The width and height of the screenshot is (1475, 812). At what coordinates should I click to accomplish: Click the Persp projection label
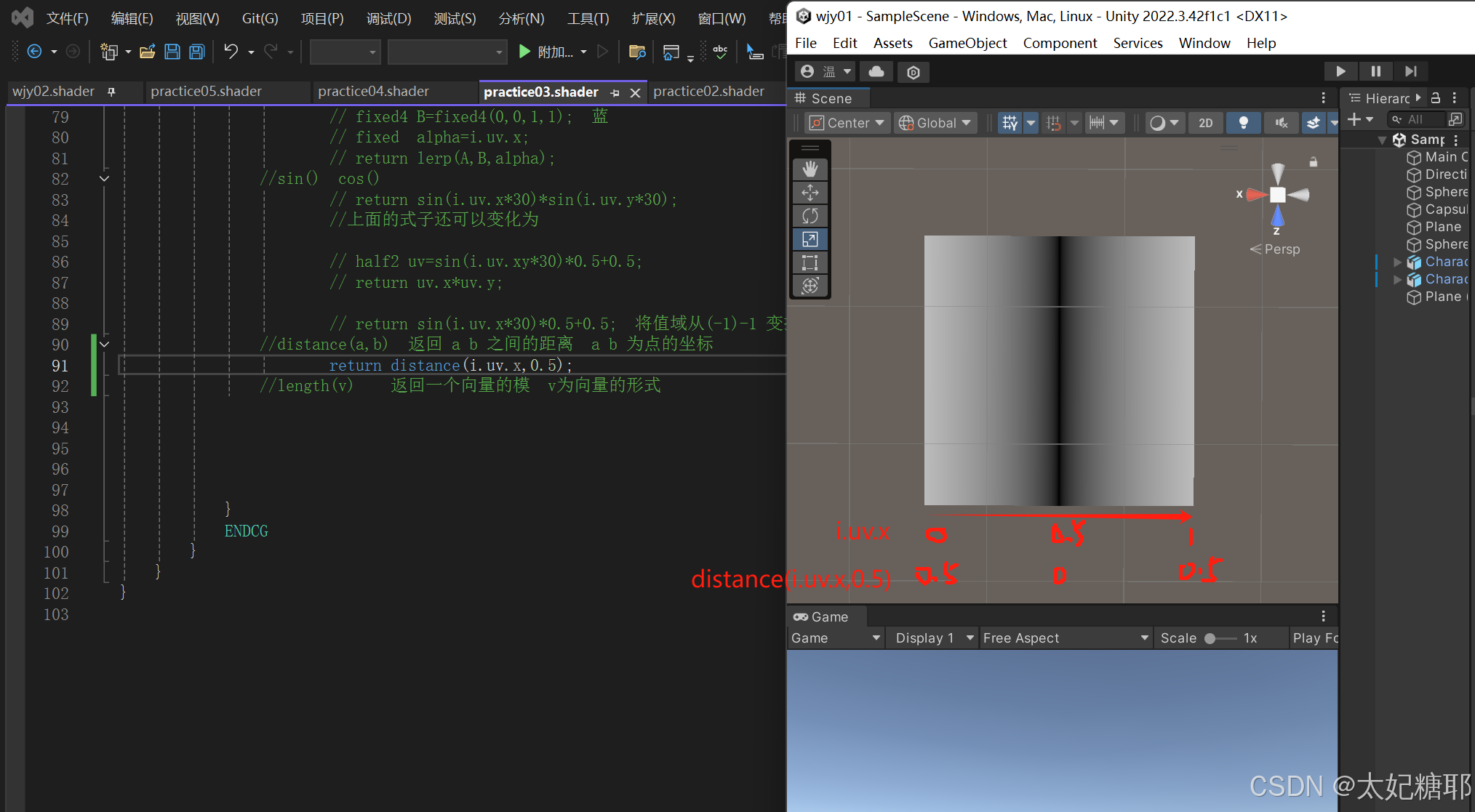tap(1281, 249)
